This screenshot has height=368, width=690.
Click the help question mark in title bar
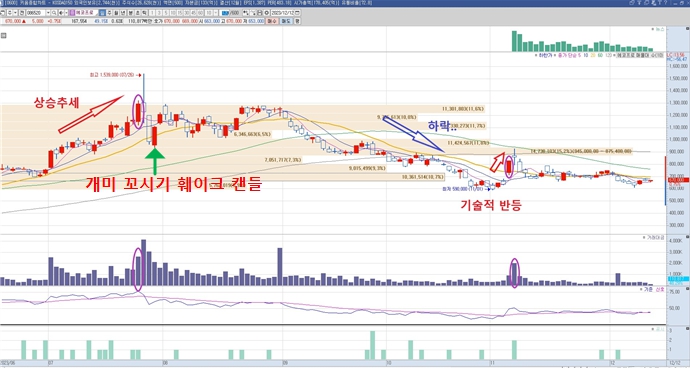(x=665, y=3)
